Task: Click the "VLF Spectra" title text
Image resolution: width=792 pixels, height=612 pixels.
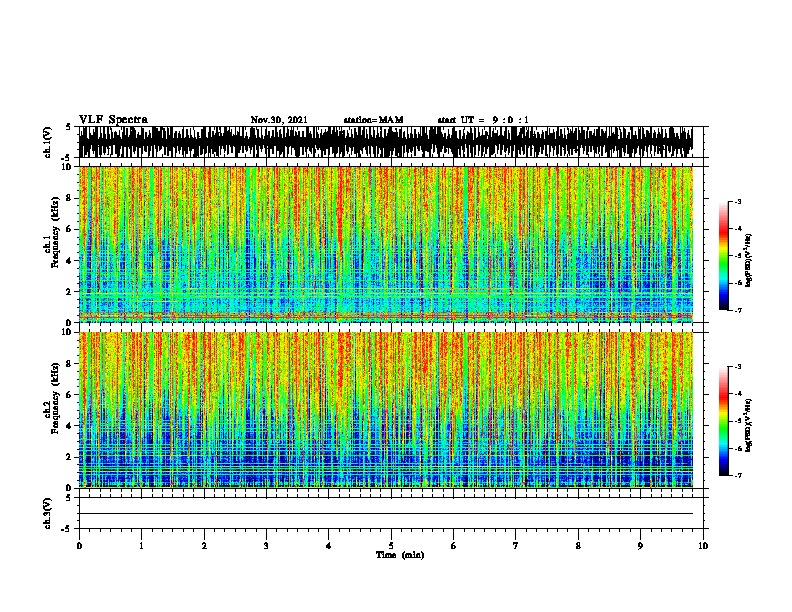Action: [x=113, y=120]
